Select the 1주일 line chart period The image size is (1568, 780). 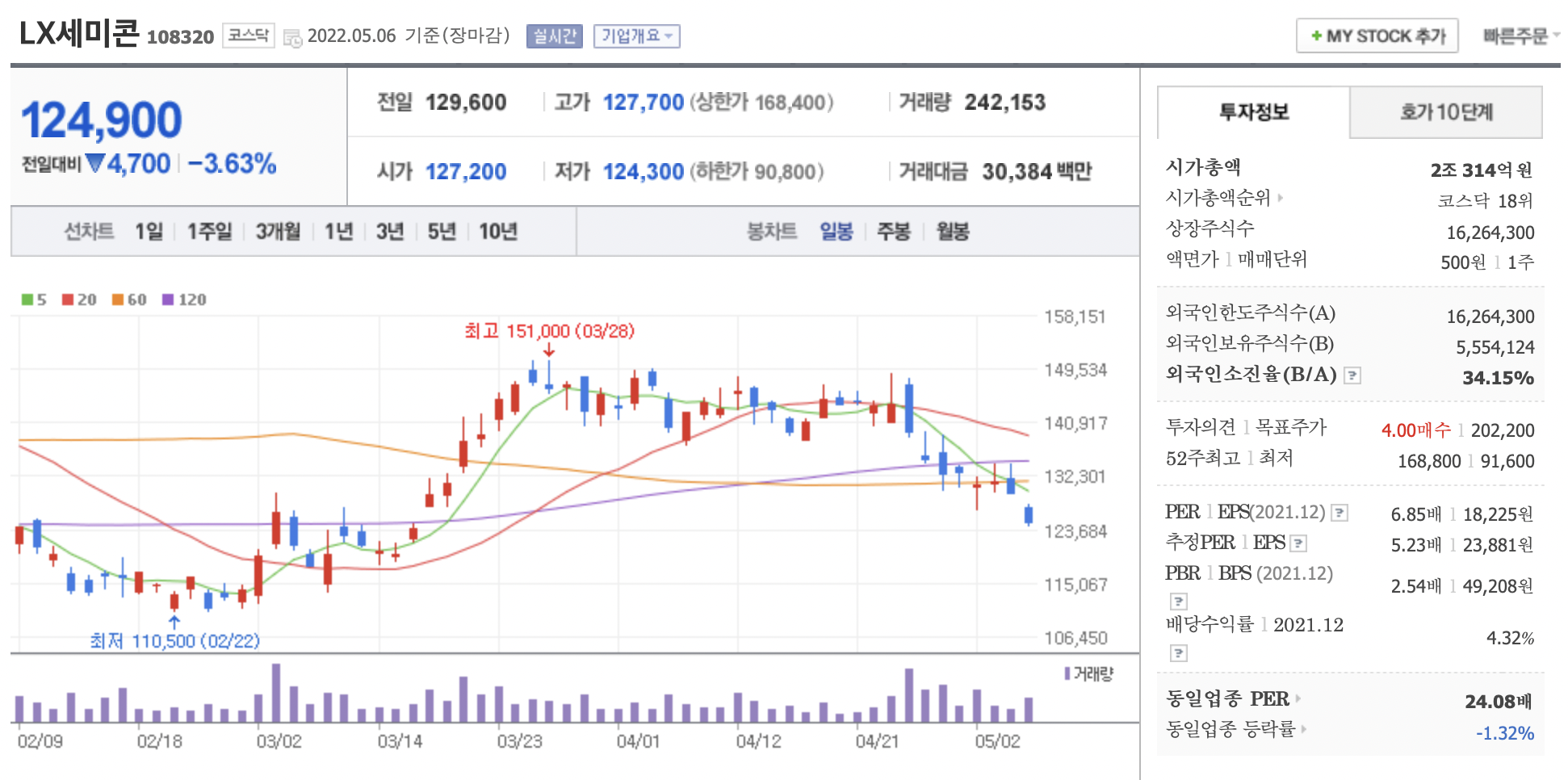209,232
